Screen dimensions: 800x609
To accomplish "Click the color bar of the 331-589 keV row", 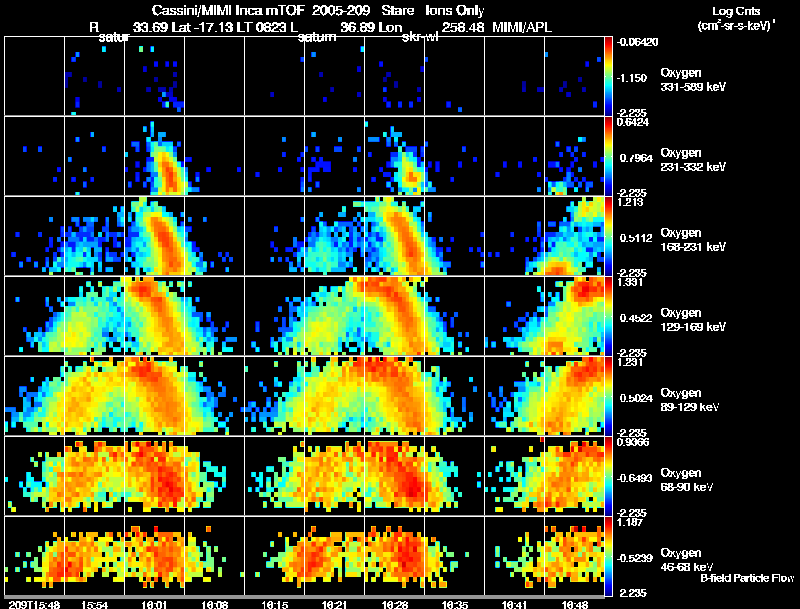I will pos(608,76).
